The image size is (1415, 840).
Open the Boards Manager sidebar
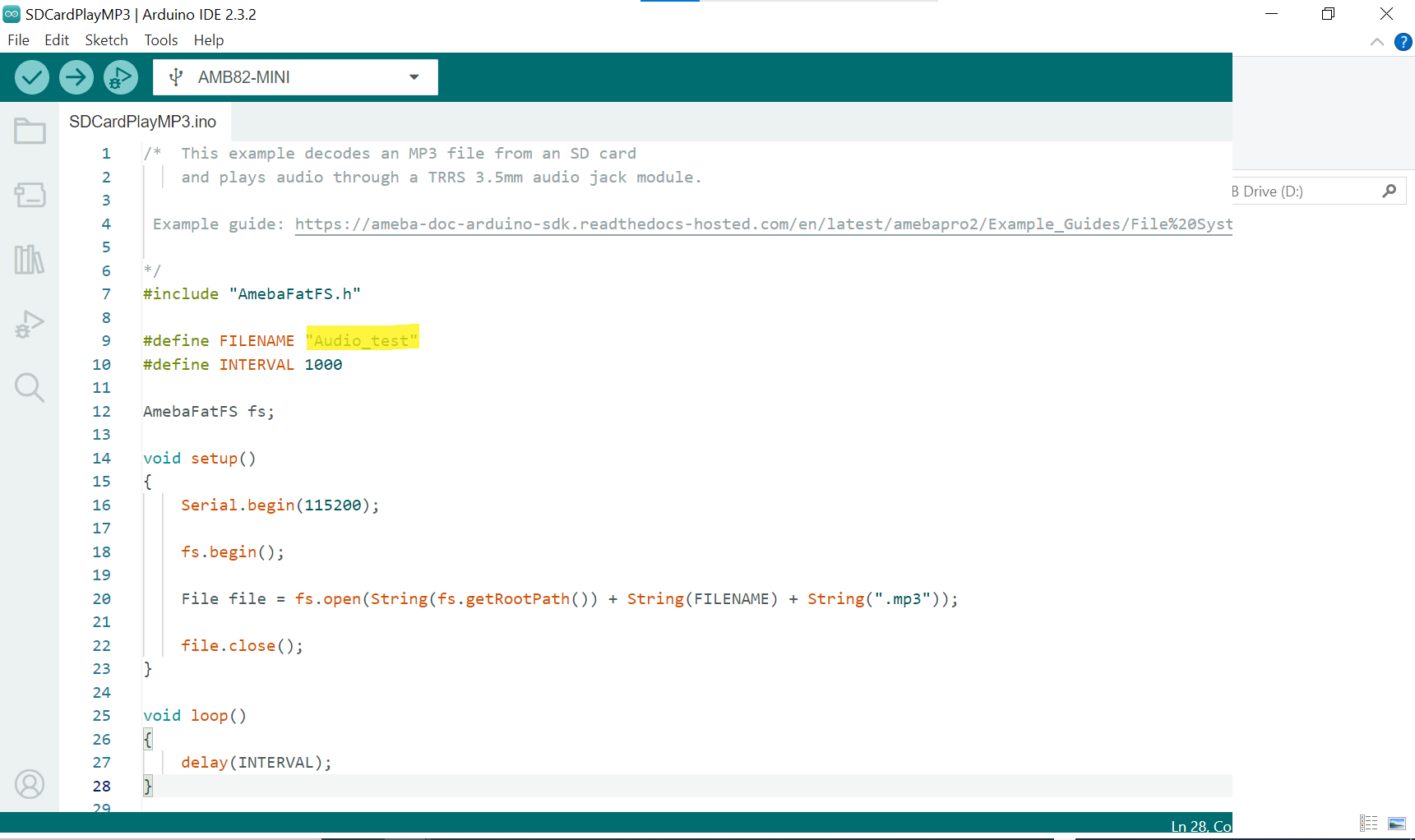click(30, 195)
